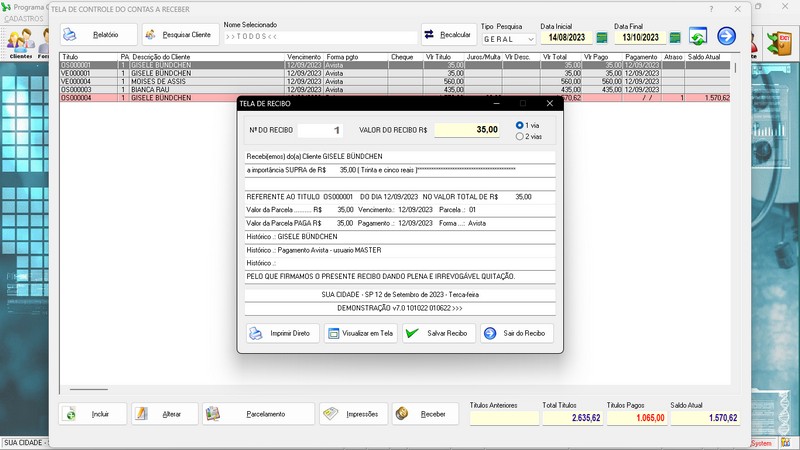800x450 pixels.
Task: Open the CADASTROS menu
Action: 23,18
